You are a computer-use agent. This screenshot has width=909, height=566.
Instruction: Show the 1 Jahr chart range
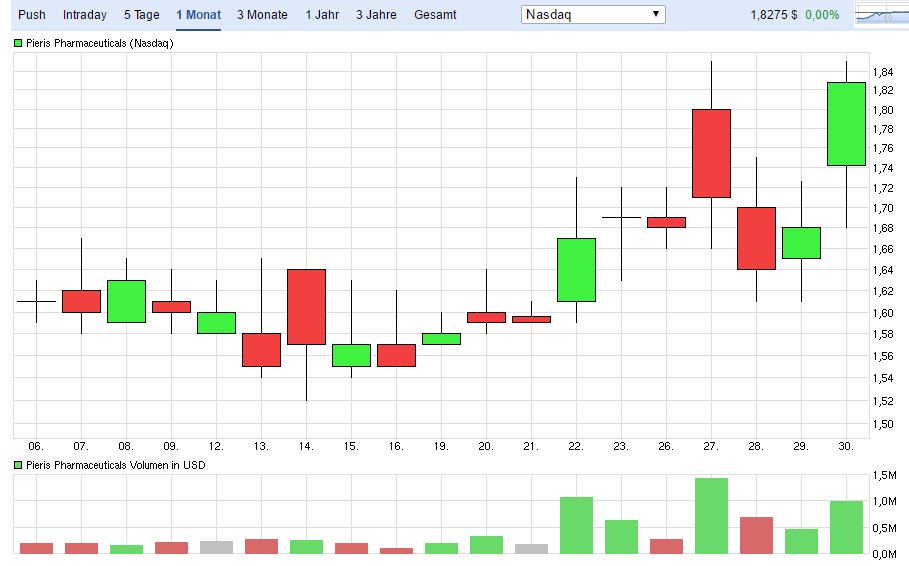pyautogui.click(x=321, y=15)
